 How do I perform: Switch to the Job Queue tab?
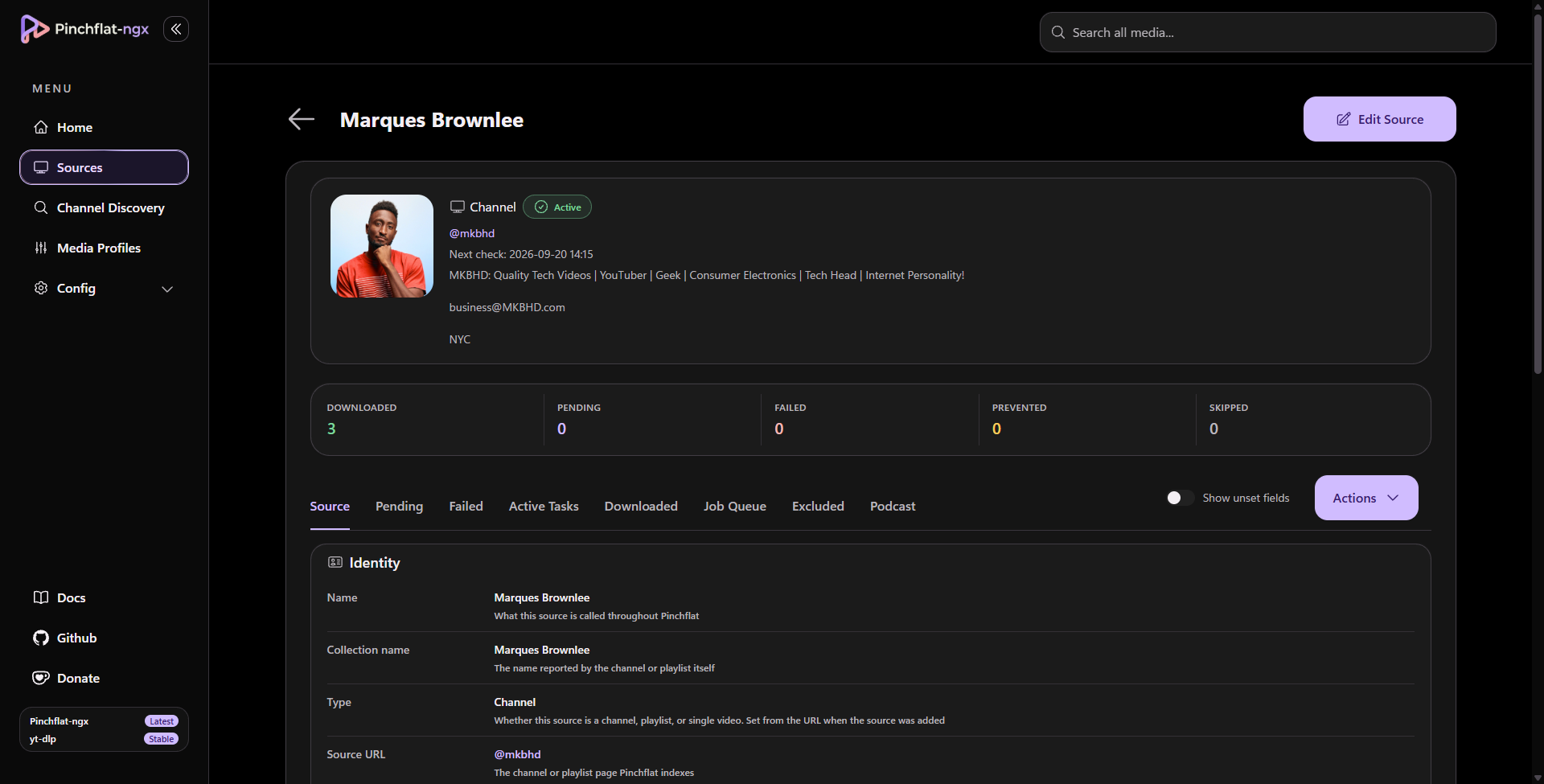click(735, 506)
